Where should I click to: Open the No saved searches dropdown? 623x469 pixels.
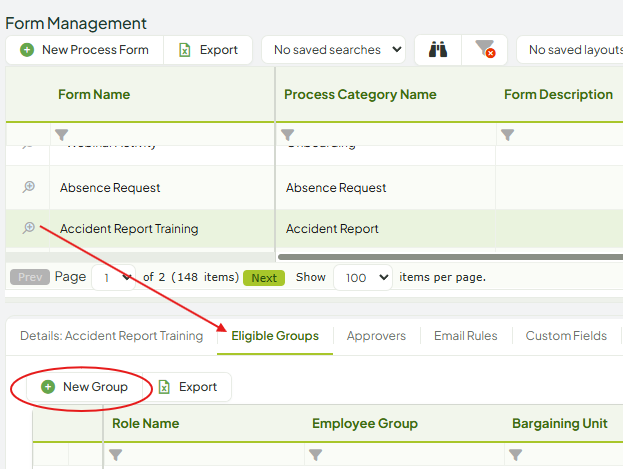[333, 50]
